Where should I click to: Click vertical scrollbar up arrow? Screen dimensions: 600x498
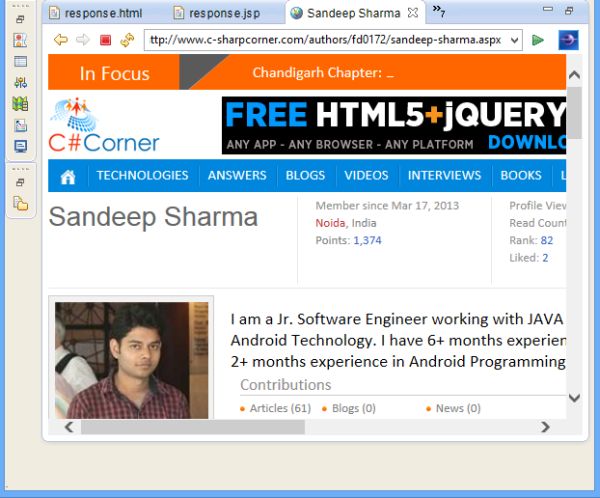(574, 75)
